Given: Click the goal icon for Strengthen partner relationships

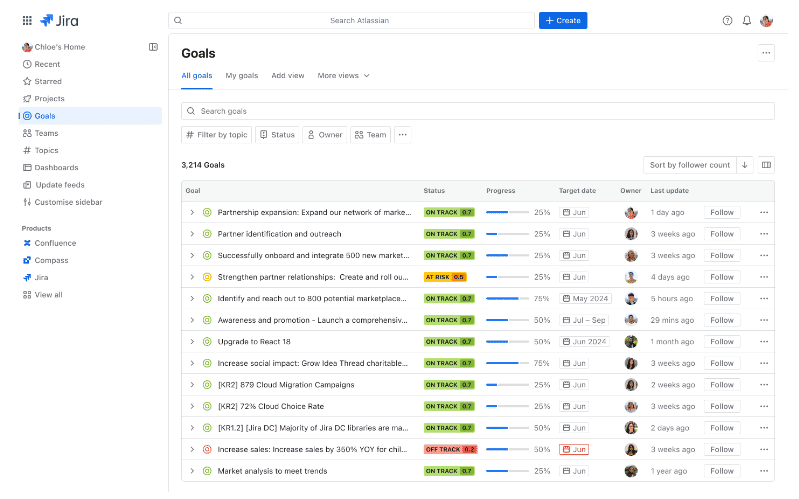Looking at the screenshot, I should tap(207, 277).
